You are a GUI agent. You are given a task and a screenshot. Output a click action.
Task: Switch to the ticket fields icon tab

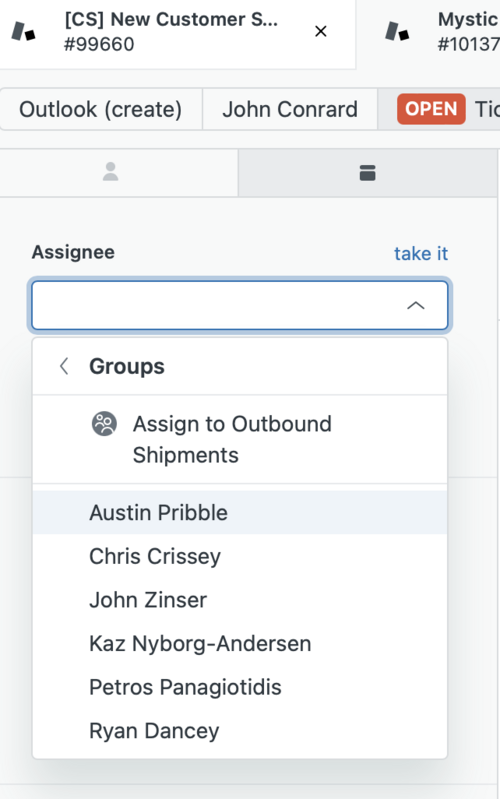[x=367, y=173]
